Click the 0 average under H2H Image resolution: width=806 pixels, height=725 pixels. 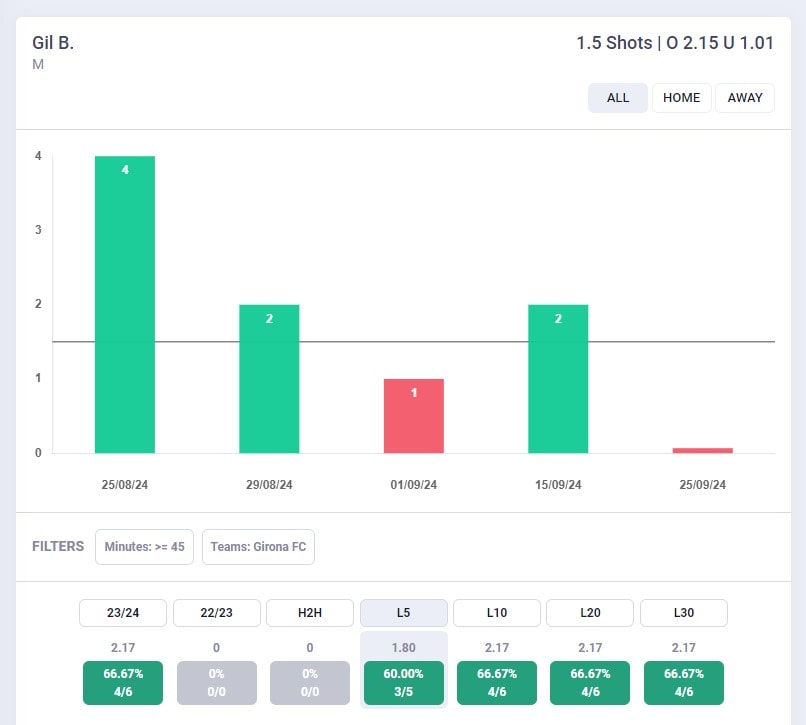pos(310,647)
